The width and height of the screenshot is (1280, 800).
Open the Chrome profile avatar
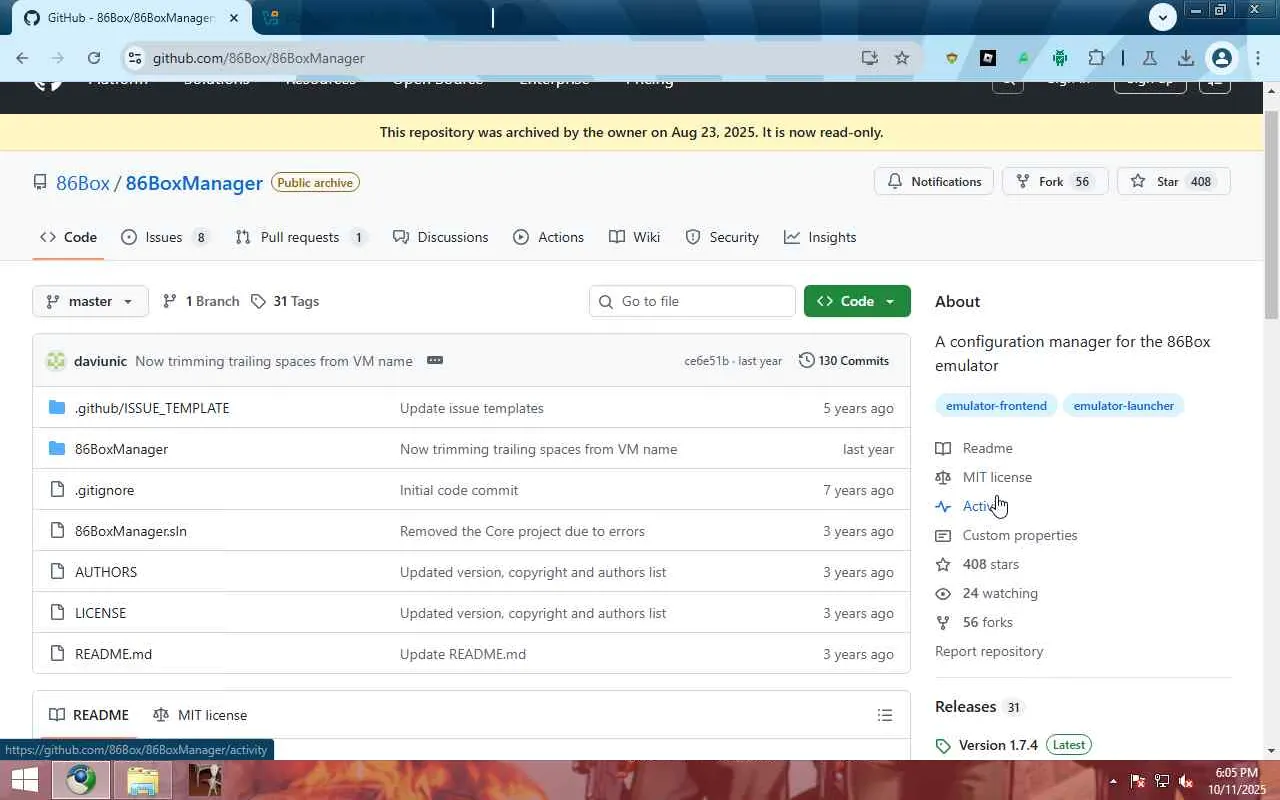pos(1221,58)
